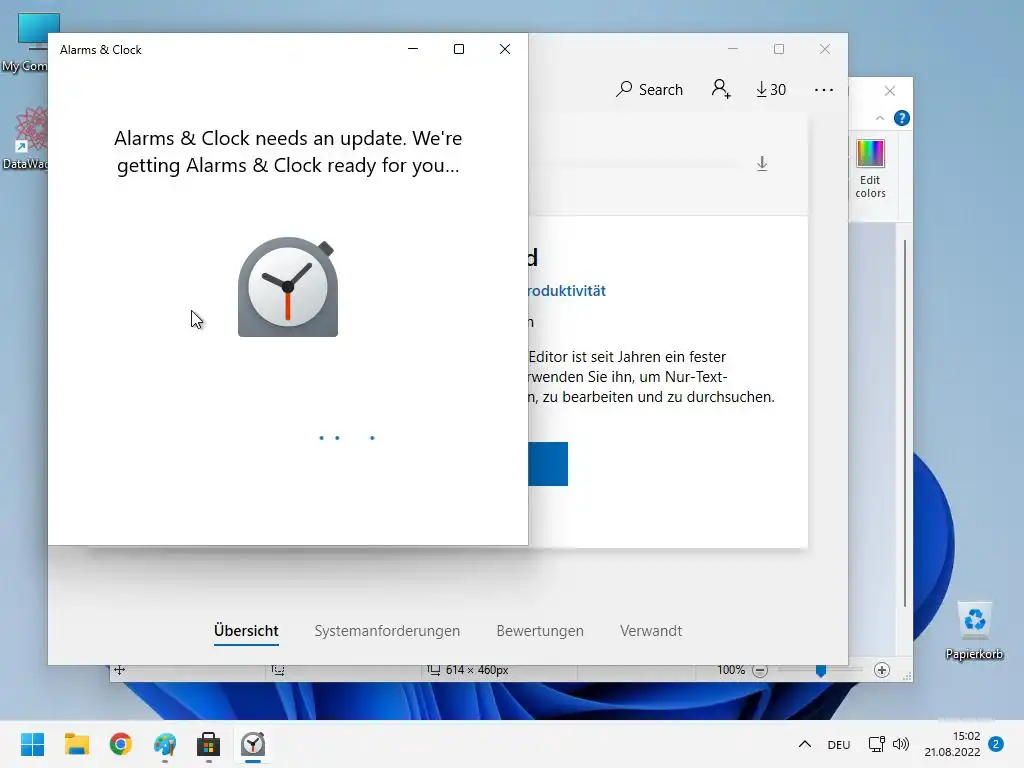Click the Paint selection size status icon
This screenshot has height=768, width=1024.
click(x=278, y=670)
